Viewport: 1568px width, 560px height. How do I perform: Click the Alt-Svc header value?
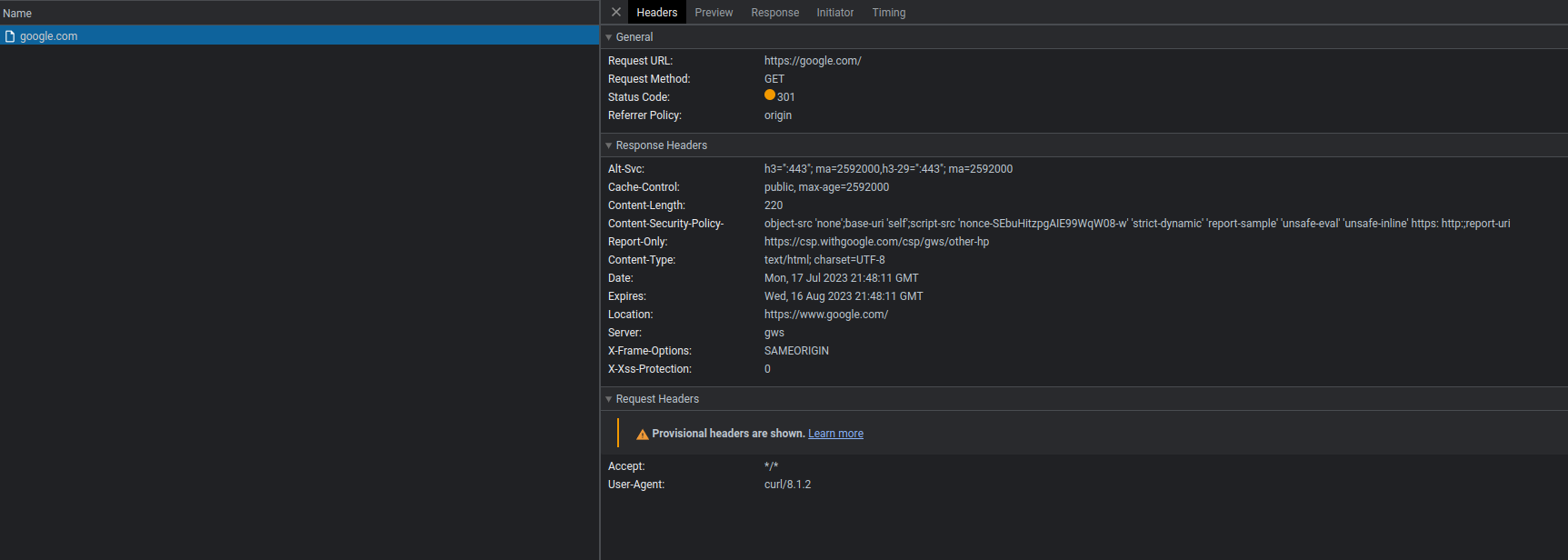tap(888, 169)
